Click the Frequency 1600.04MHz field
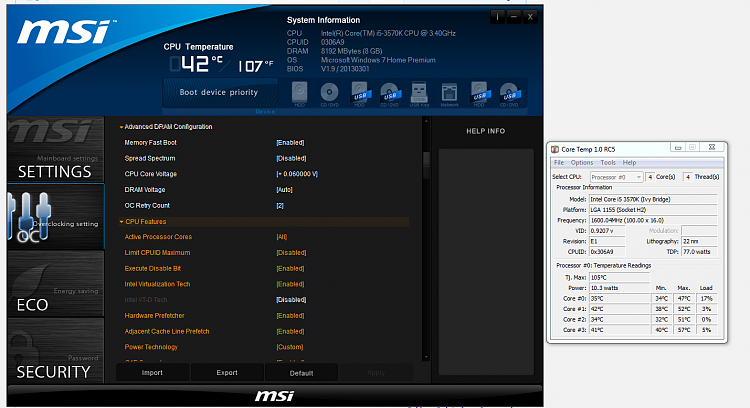Screen dimensions: 750x408 point(653,221)
